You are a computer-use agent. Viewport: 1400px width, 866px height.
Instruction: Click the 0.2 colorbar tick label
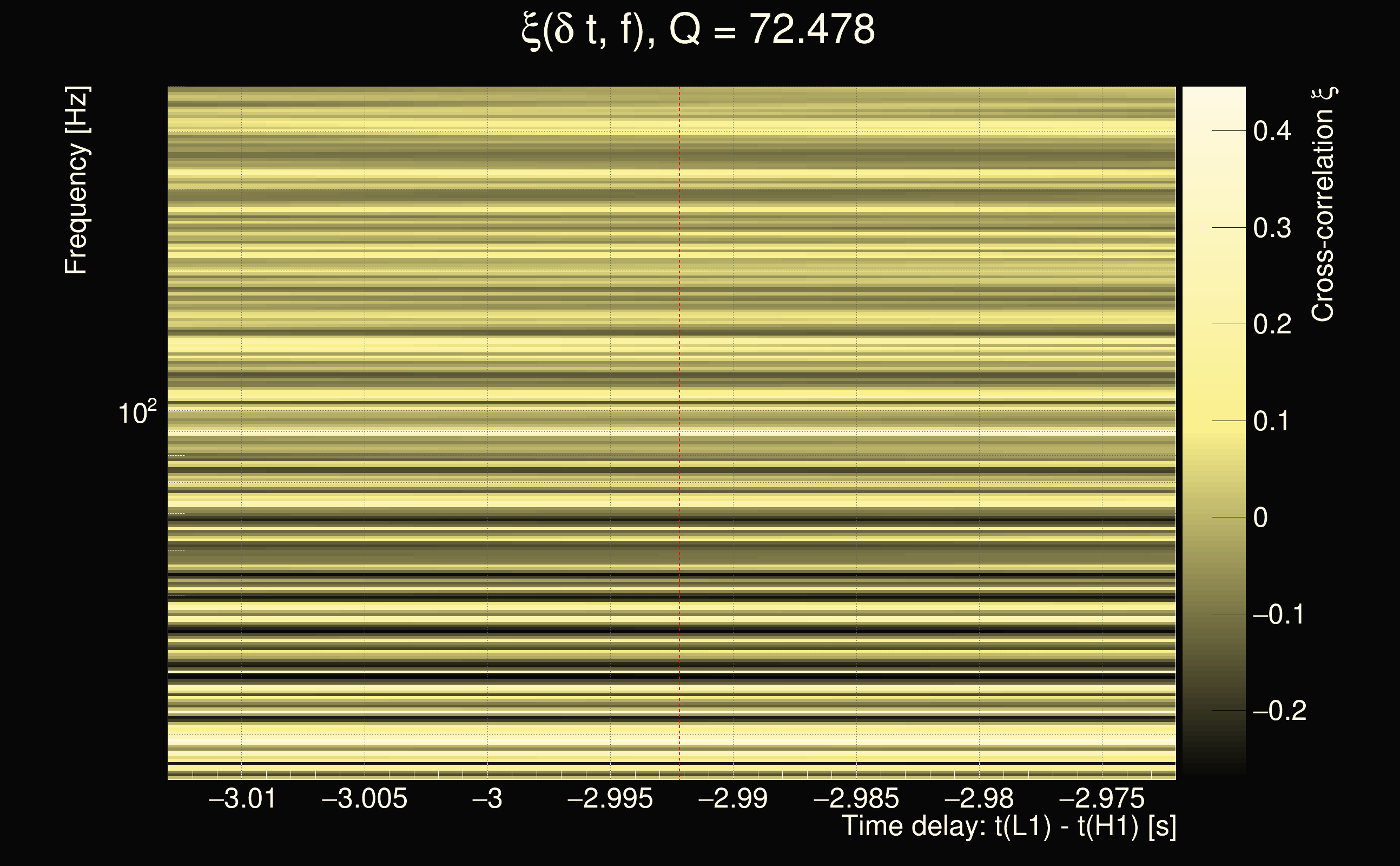click(1272, 325)
